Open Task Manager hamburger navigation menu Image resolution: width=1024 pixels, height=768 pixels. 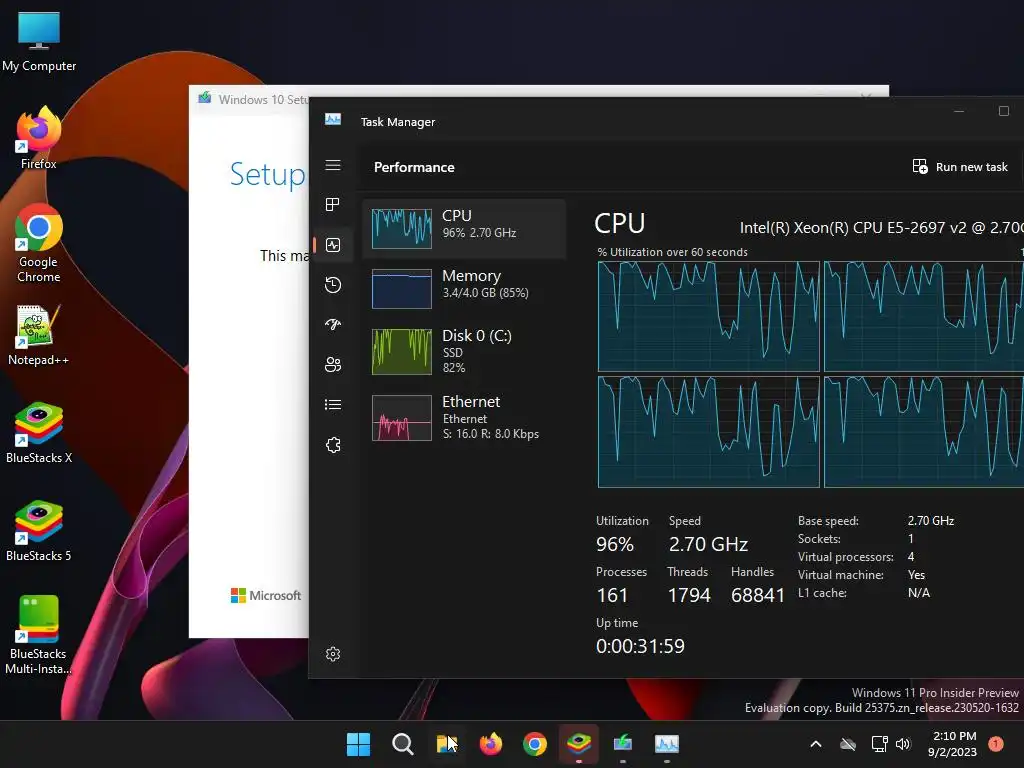point(333,165)
